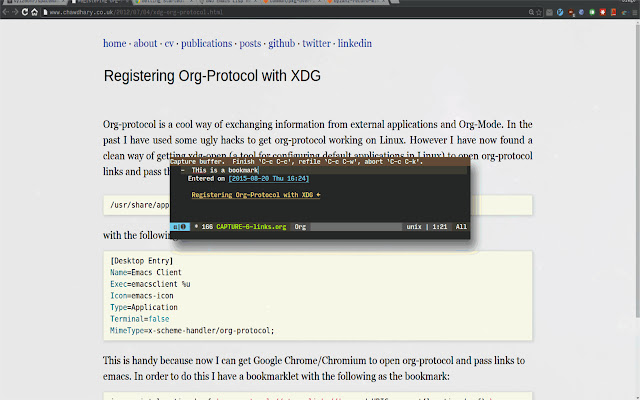Viewport: 640px width, 400px height.
Task: Visit the 'github' link
Action: coord(283,44)
